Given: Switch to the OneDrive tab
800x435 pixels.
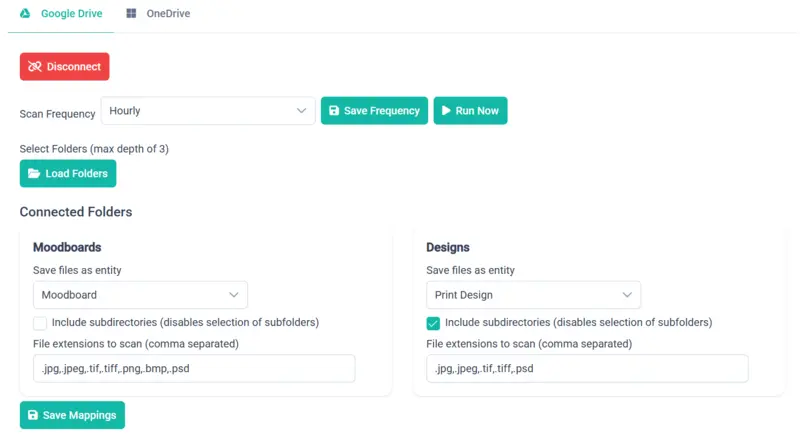Looking at the screenshot, I should click(x=158, y=14).
